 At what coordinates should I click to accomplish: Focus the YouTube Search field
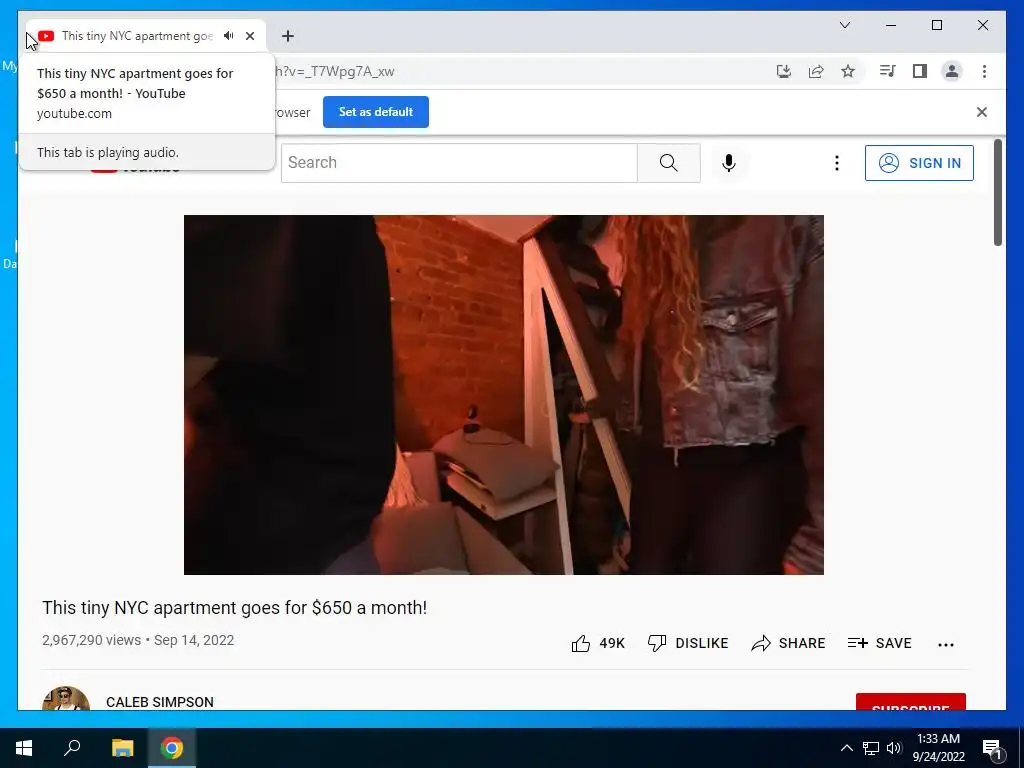tap(459, 163)
